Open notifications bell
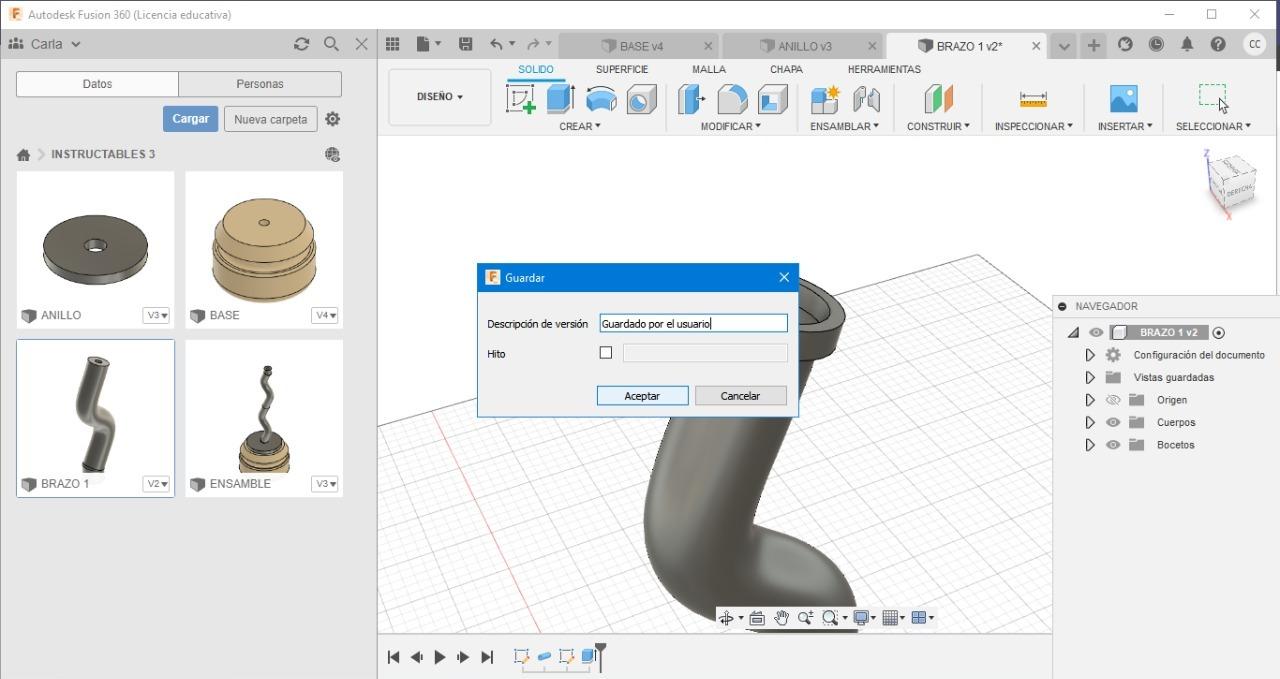The image size is (1280, 679). [x=1187, y=44]
